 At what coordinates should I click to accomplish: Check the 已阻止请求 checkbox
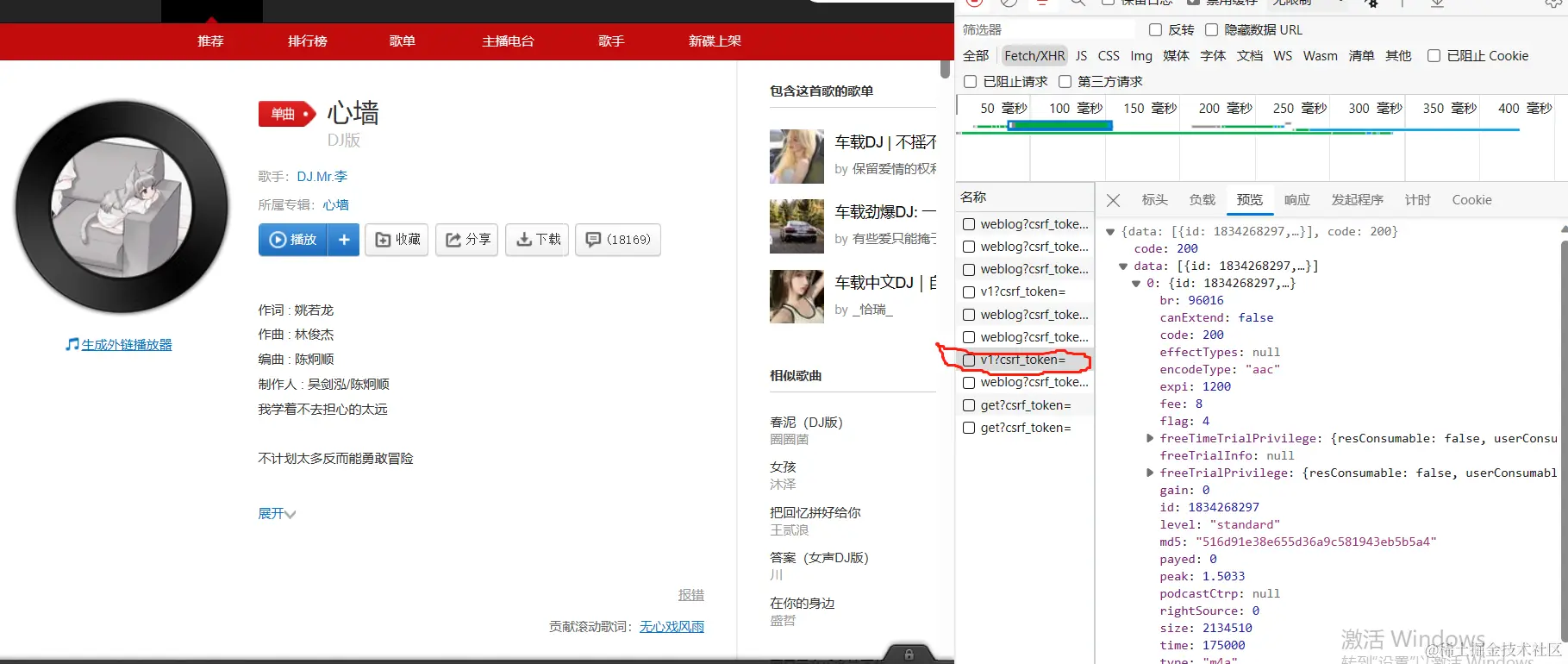point(970,81)
